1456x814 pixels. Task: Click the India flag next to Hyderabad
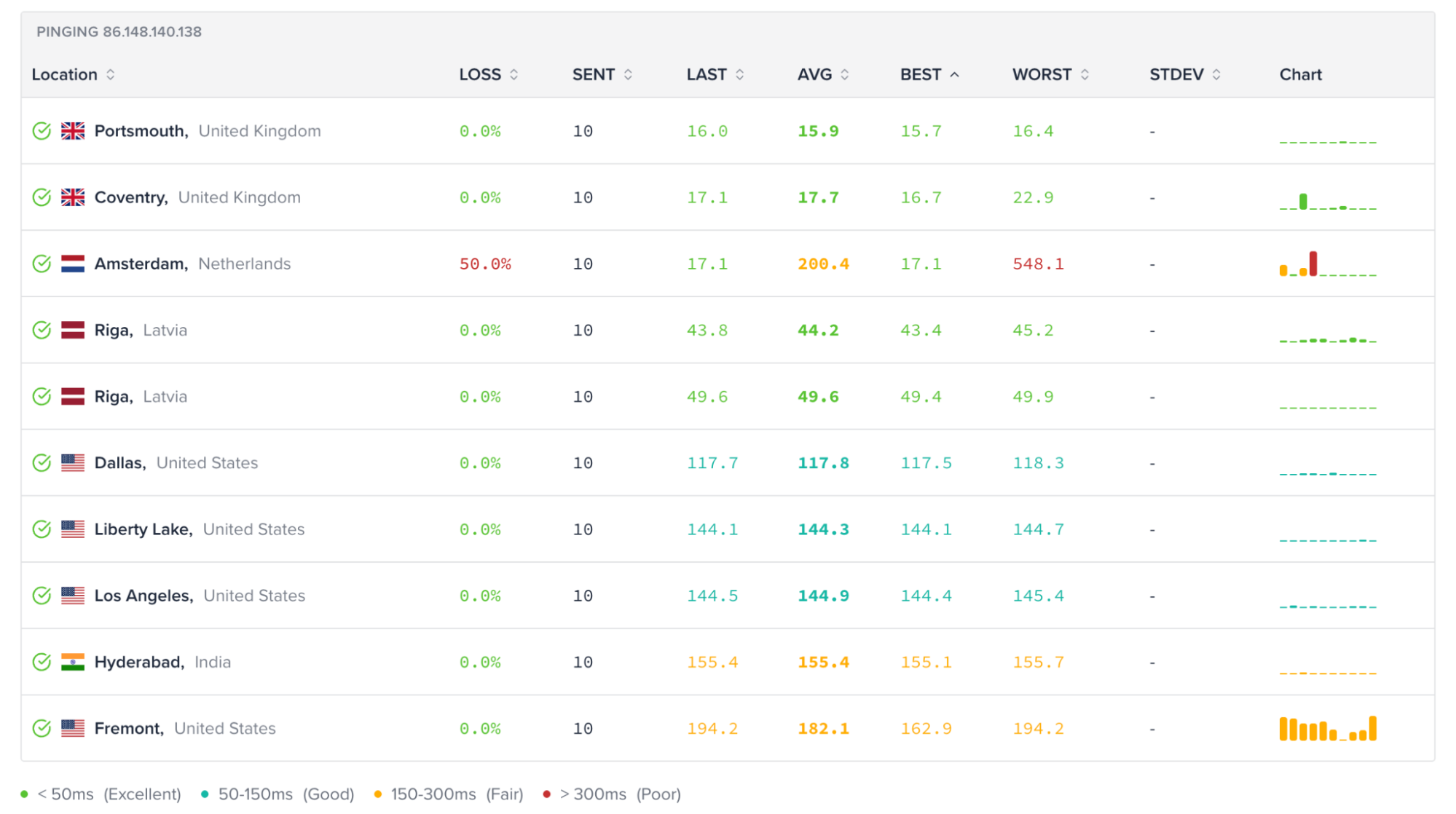(x=73, y=662)
